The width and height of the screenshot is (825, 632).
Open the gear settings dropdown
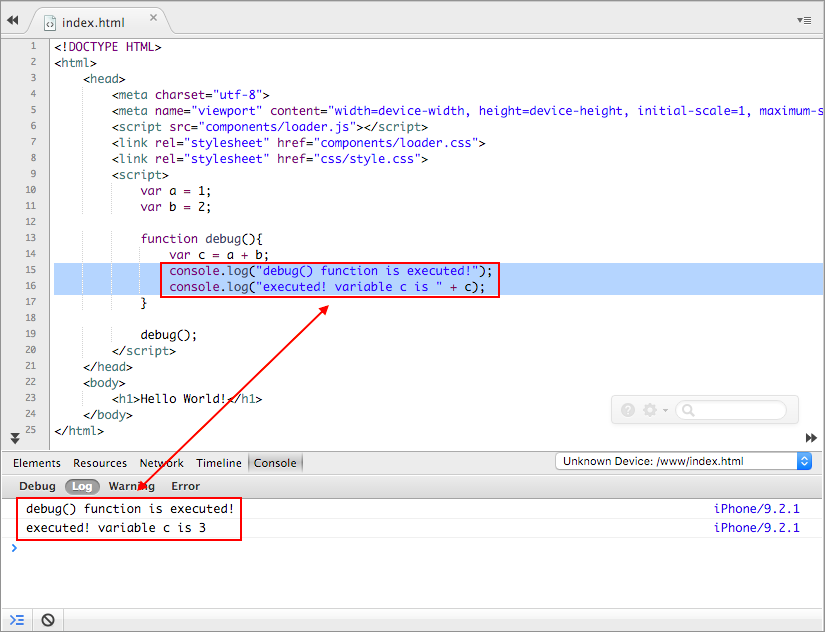(x=655, y=410)
